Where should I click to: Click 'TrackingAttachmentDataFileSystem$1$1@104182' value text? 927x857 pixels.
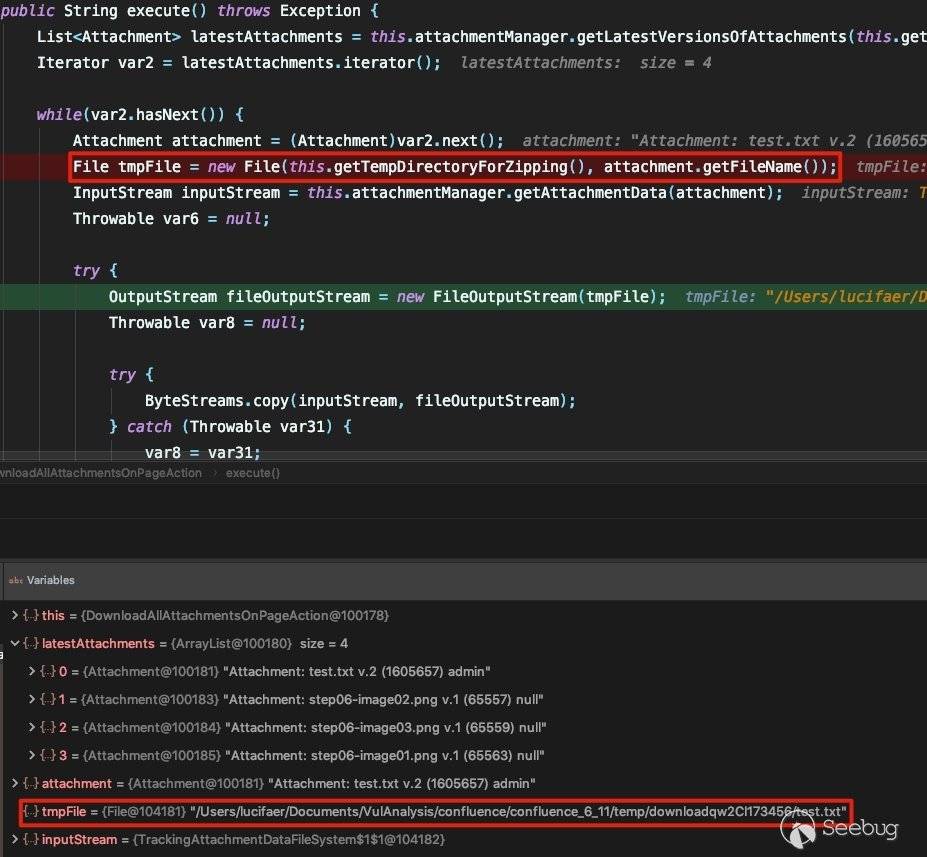point(289,839)
